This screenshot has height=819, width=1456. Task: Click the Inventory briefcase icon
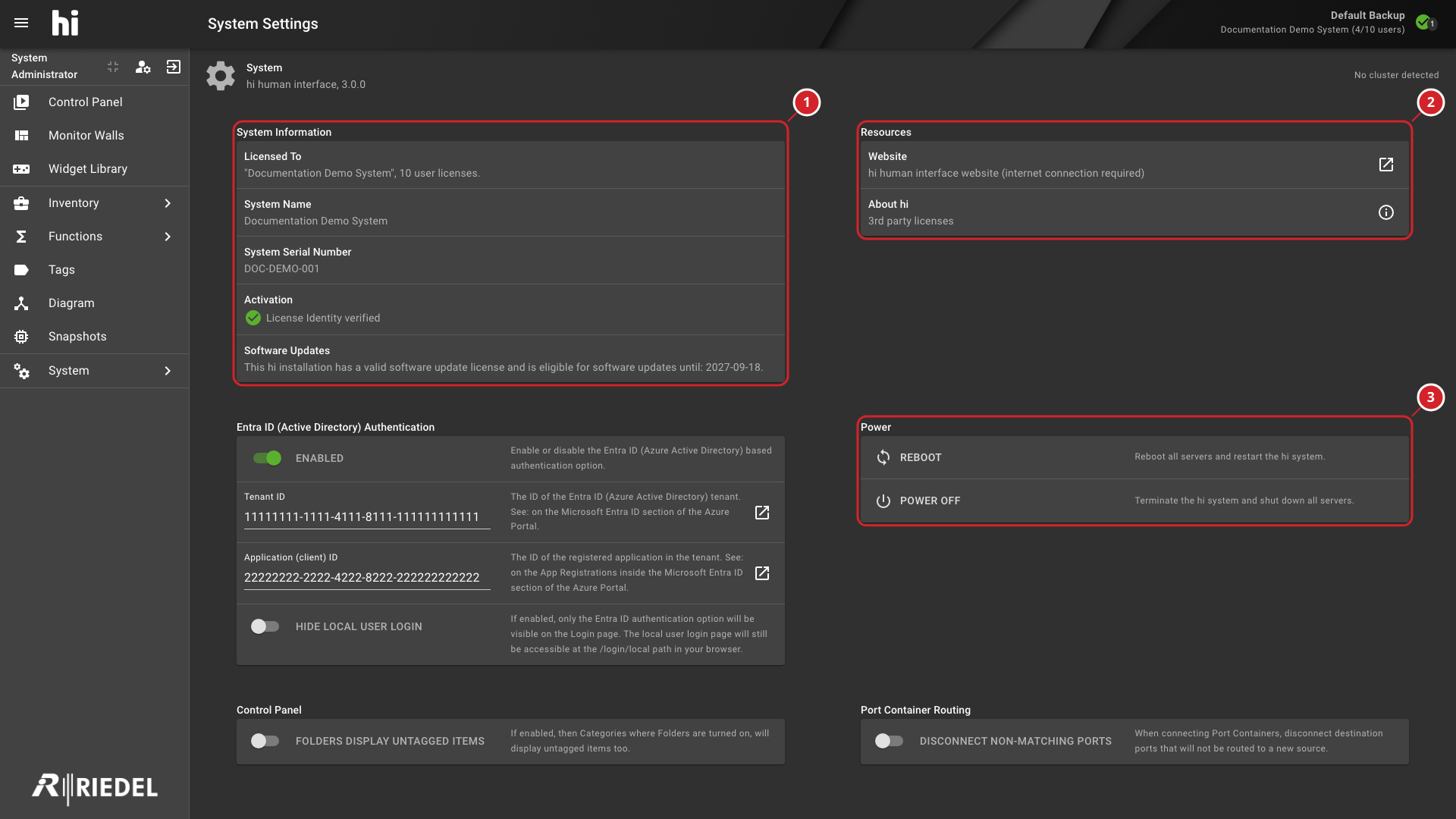click(21, 203)
